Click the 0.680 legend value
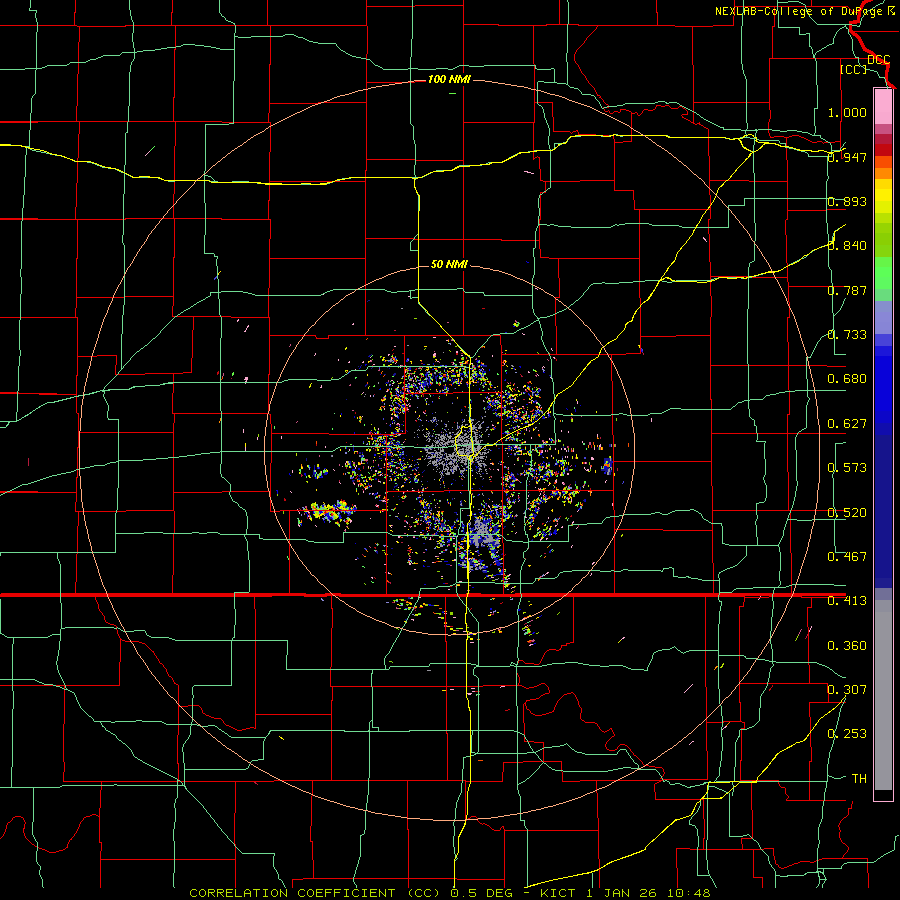The image size is (900, 900). coord(847,378)
